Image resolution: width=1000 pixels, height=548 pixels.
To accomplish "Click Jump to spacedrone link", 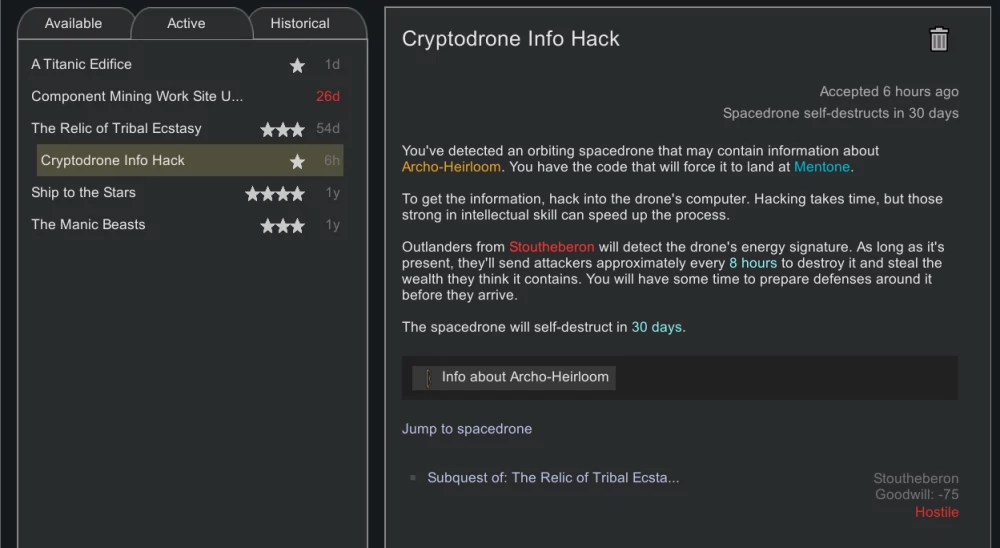I will pos(467,429).
